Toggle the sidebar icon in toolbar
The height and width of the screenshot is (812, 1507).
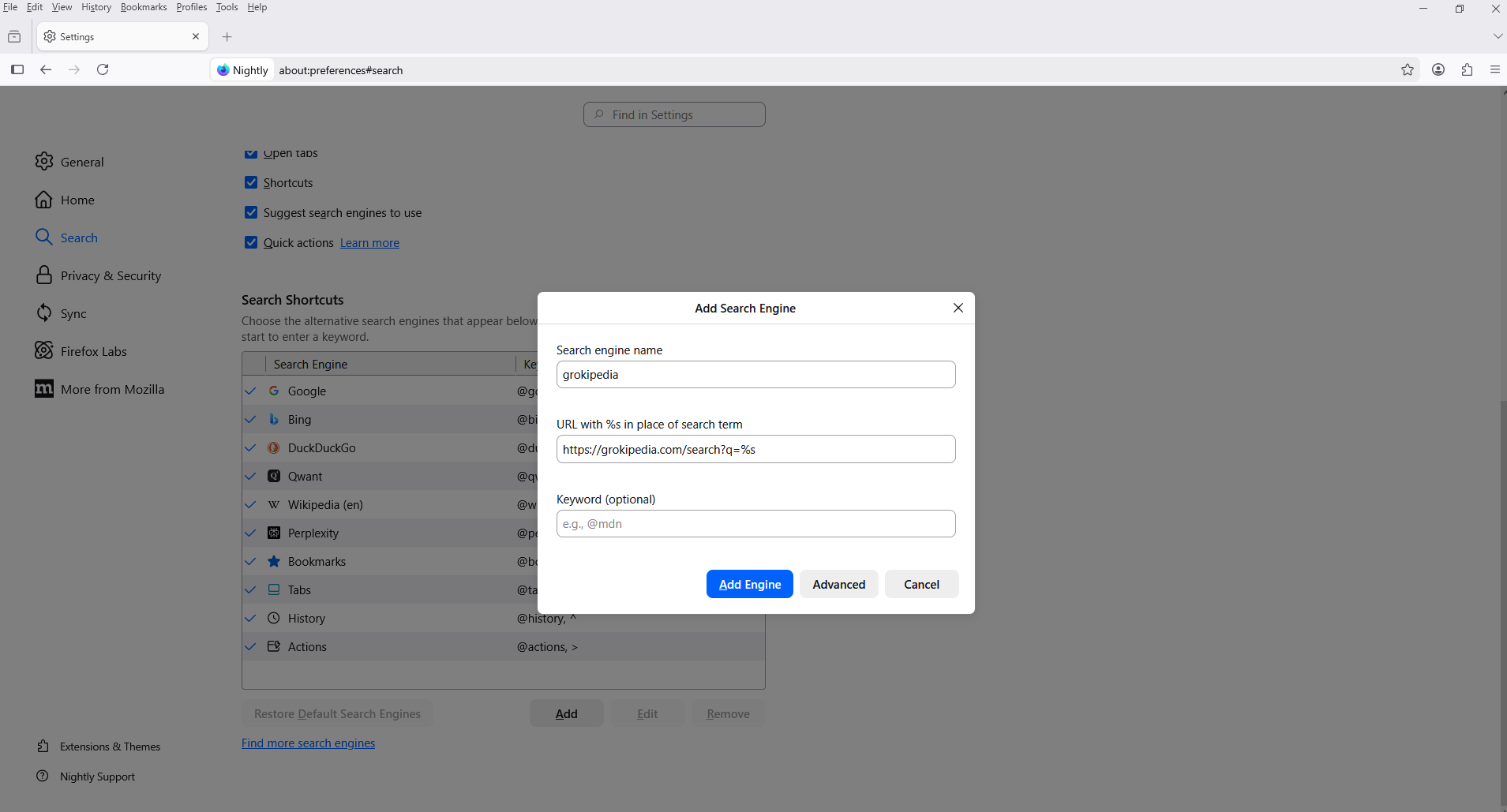(17, 69)
